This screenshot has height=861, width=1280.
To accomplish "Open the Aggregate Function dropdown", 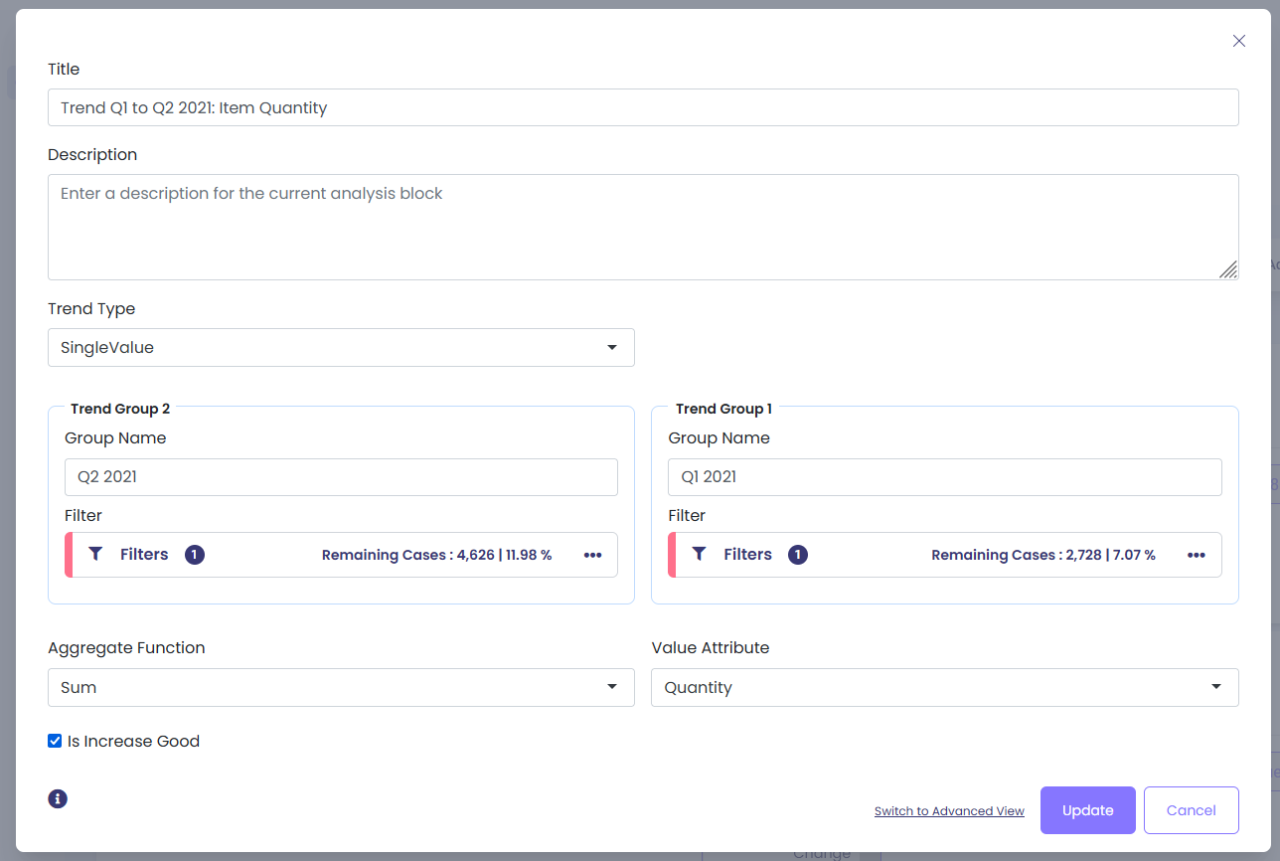I will [x=341, y=687].
